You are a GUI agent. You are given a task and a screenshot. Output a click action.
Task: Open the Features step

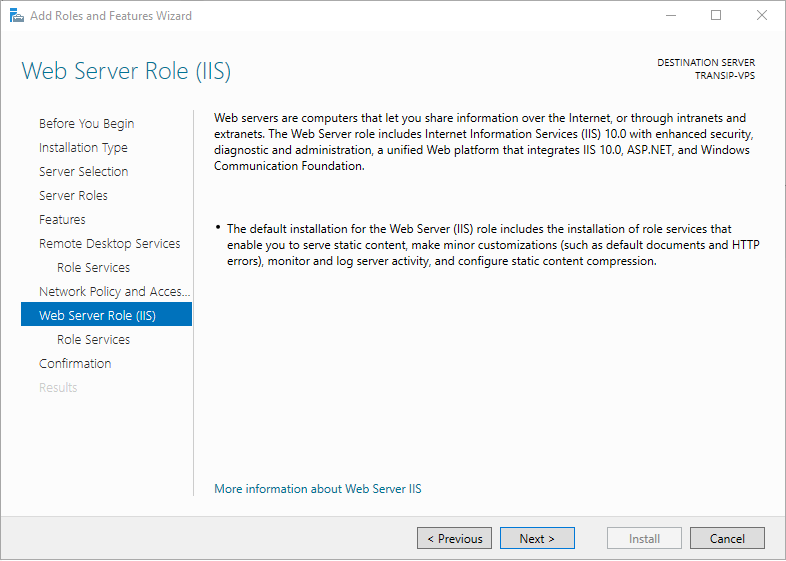point(62,220)
